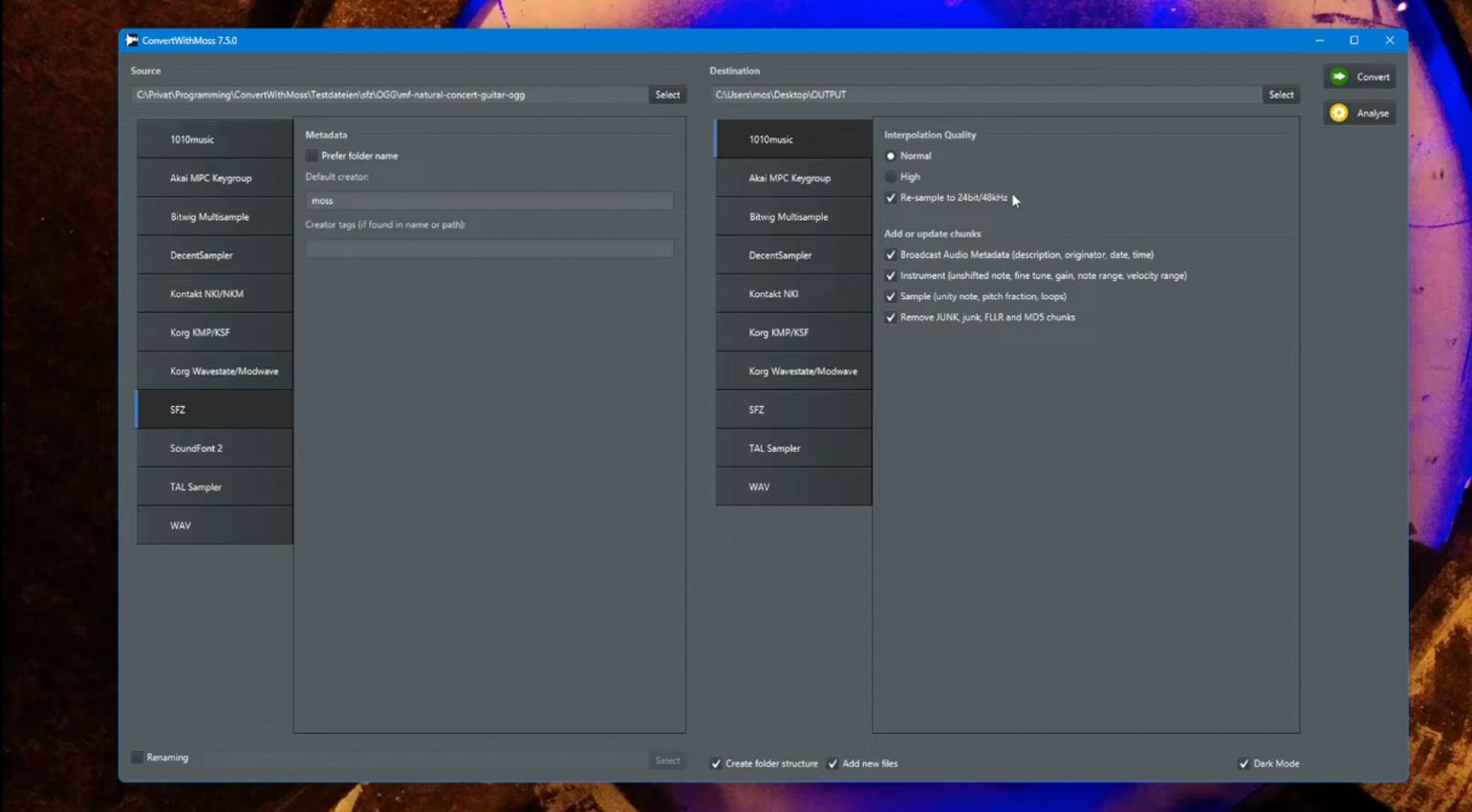The height and width of the screenshot is (812, 1472).
Task: Enable the Renaming option
Action: 138,757
